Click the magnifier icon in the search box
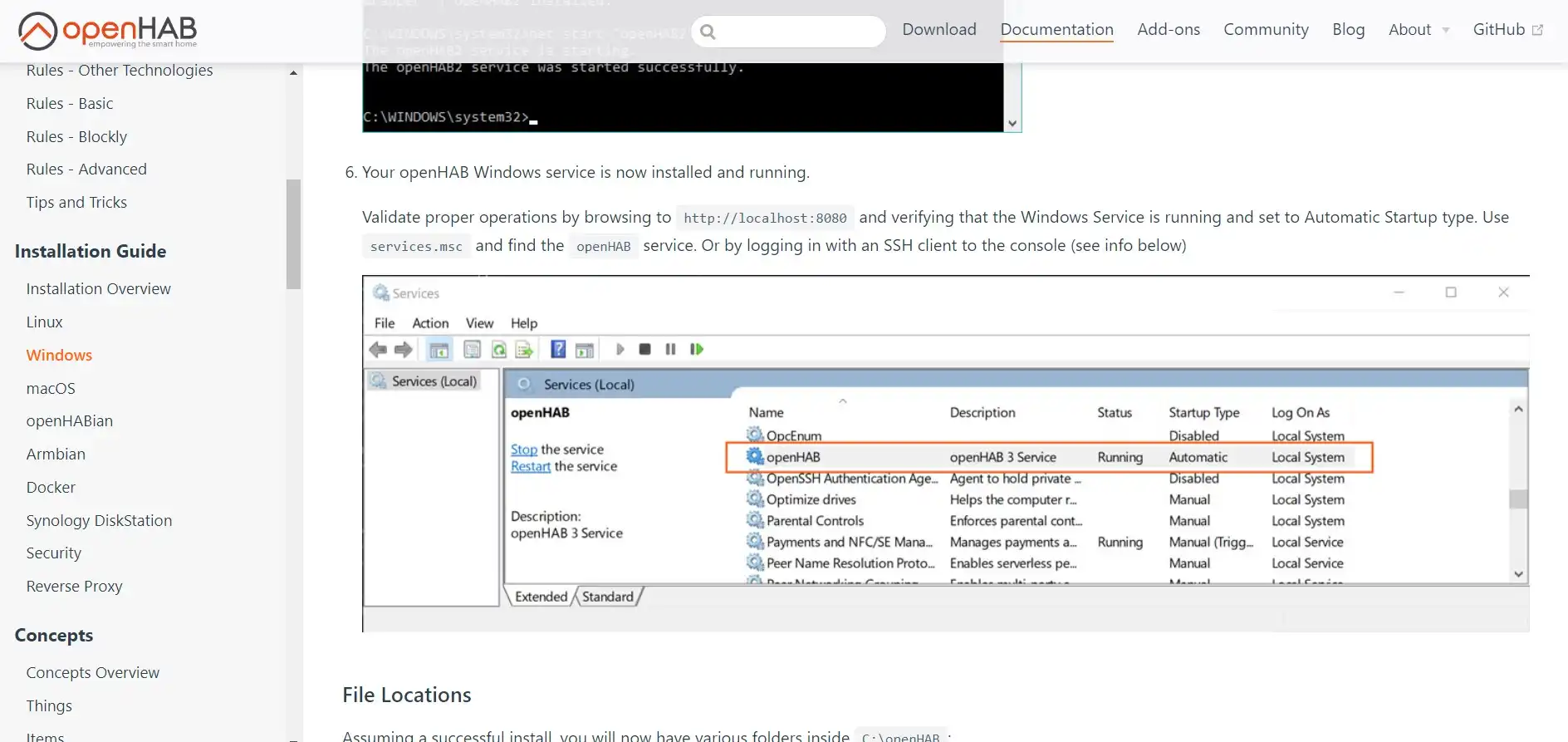The height and width of the screenshot is (742, 1568). click(x=708, y=32)
